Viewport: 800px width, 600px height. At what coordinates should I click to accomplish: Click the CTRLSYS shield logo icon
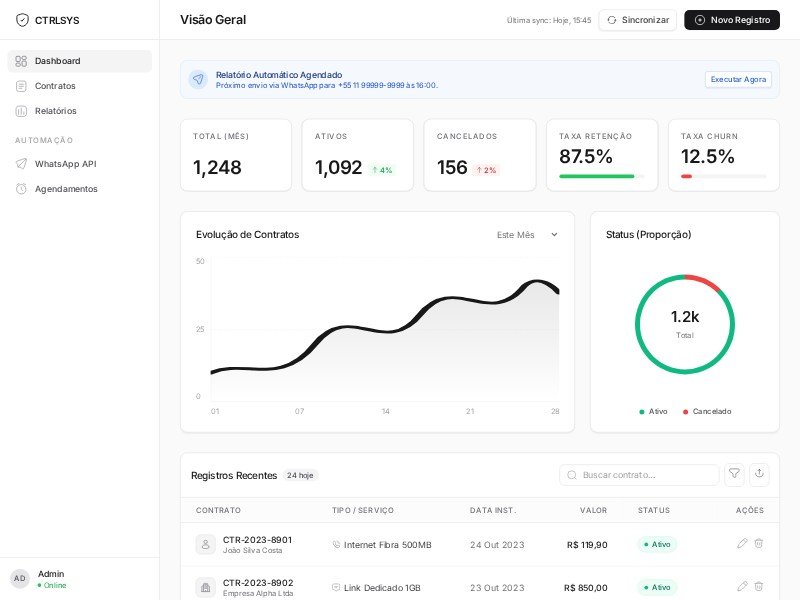[22, 20]
